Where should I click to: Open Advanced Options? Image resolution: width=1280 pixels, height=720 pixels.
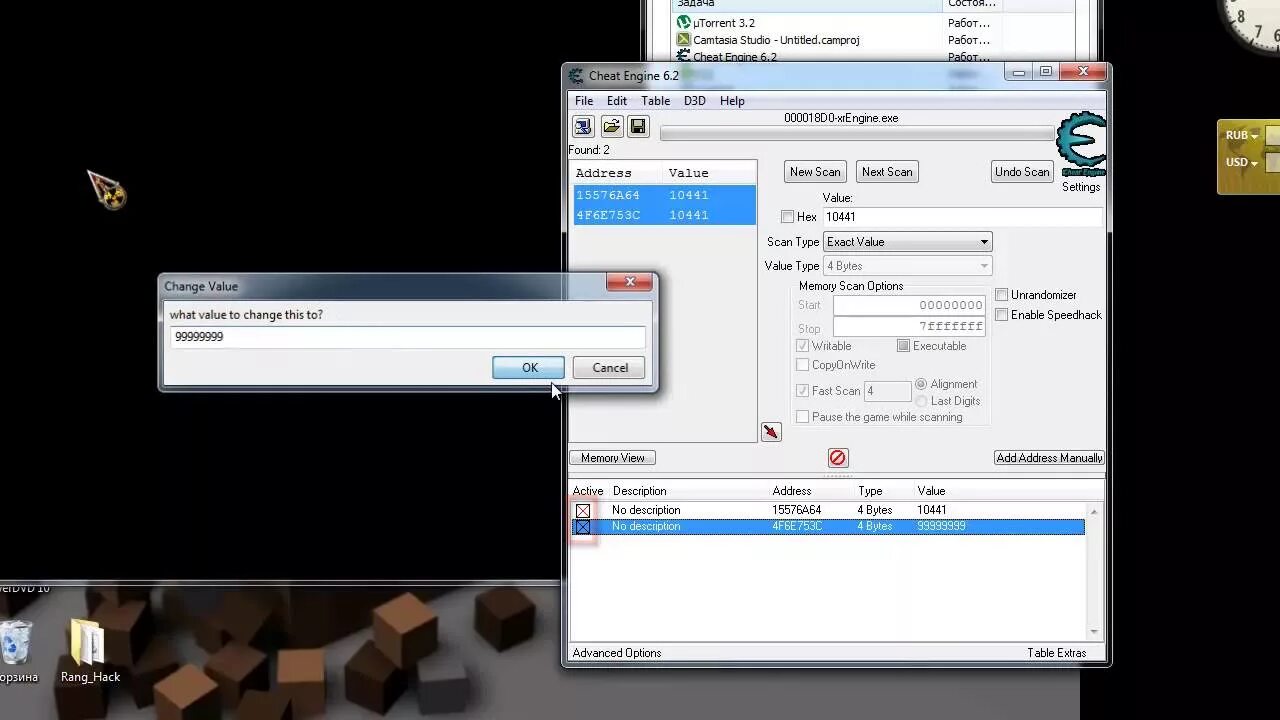pos(617,653)
